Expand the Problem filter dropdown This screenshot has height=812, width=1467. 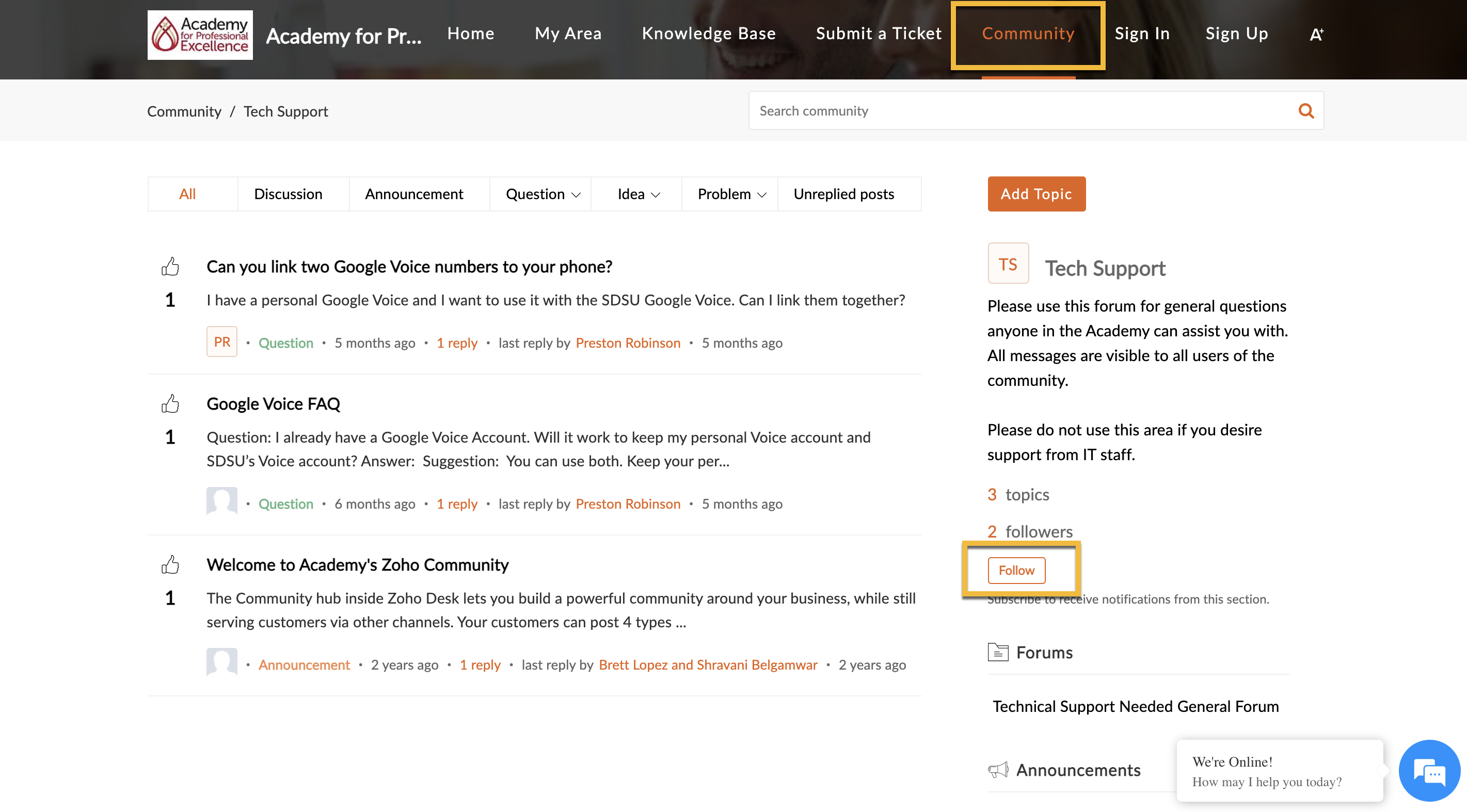tap(731, 194)
